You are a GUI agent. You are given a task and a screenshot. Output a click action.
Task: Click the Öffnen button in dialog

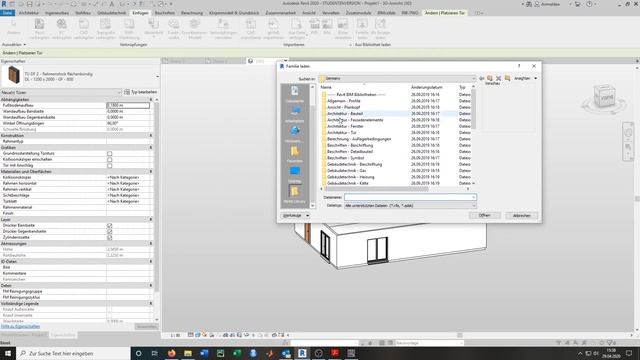(484, 216)
